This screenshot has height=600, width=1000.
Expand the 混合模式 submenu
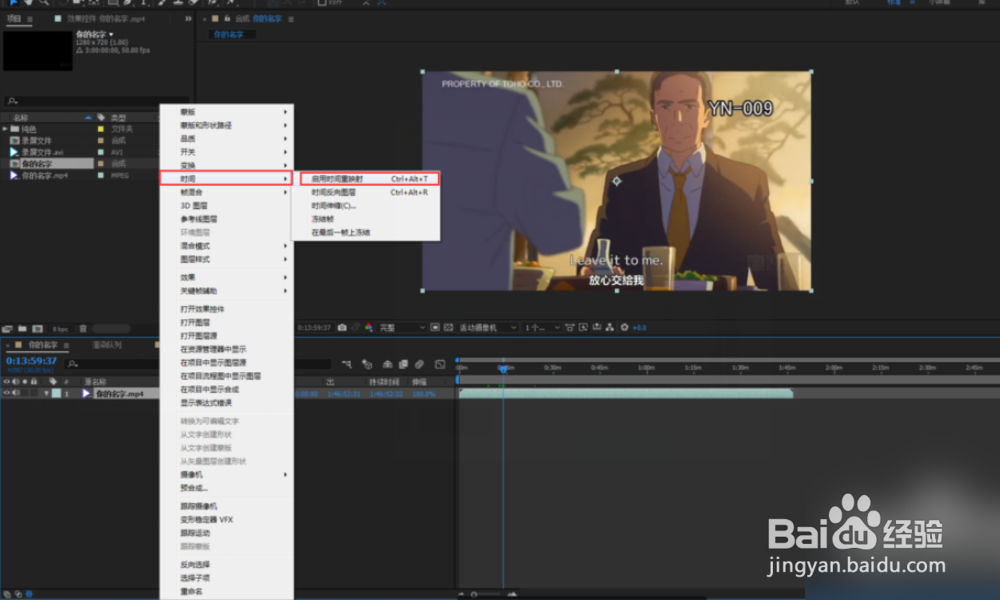click(x=227, y=245)
